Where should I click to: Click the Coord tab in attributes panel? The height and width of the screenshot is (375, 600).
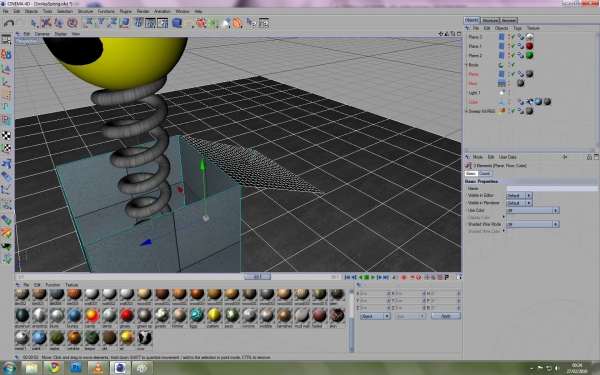coord(484,173)
